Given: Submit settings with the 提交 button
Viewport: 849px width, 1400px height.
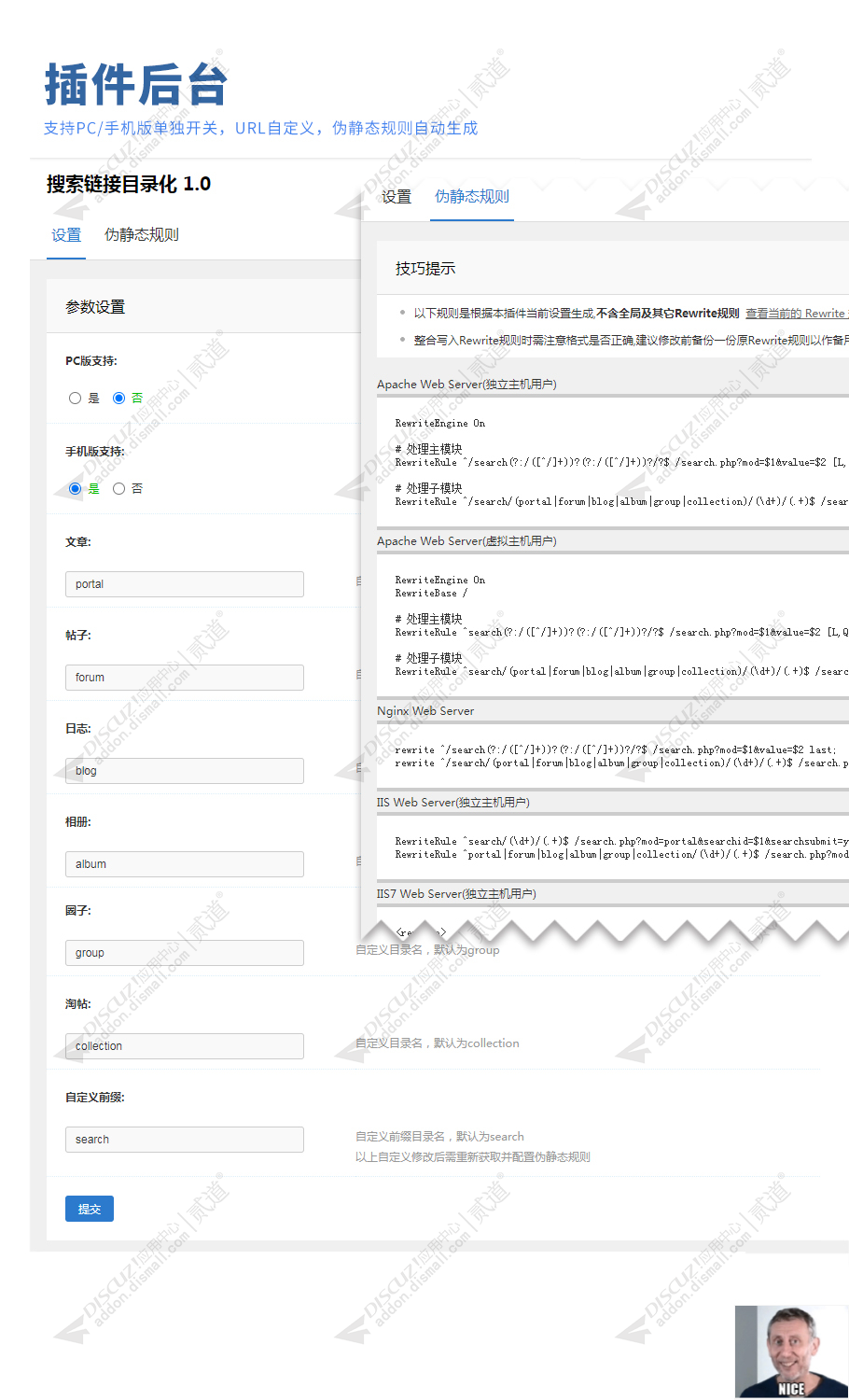Looking at the screenshot, I should coord(90,1209).
